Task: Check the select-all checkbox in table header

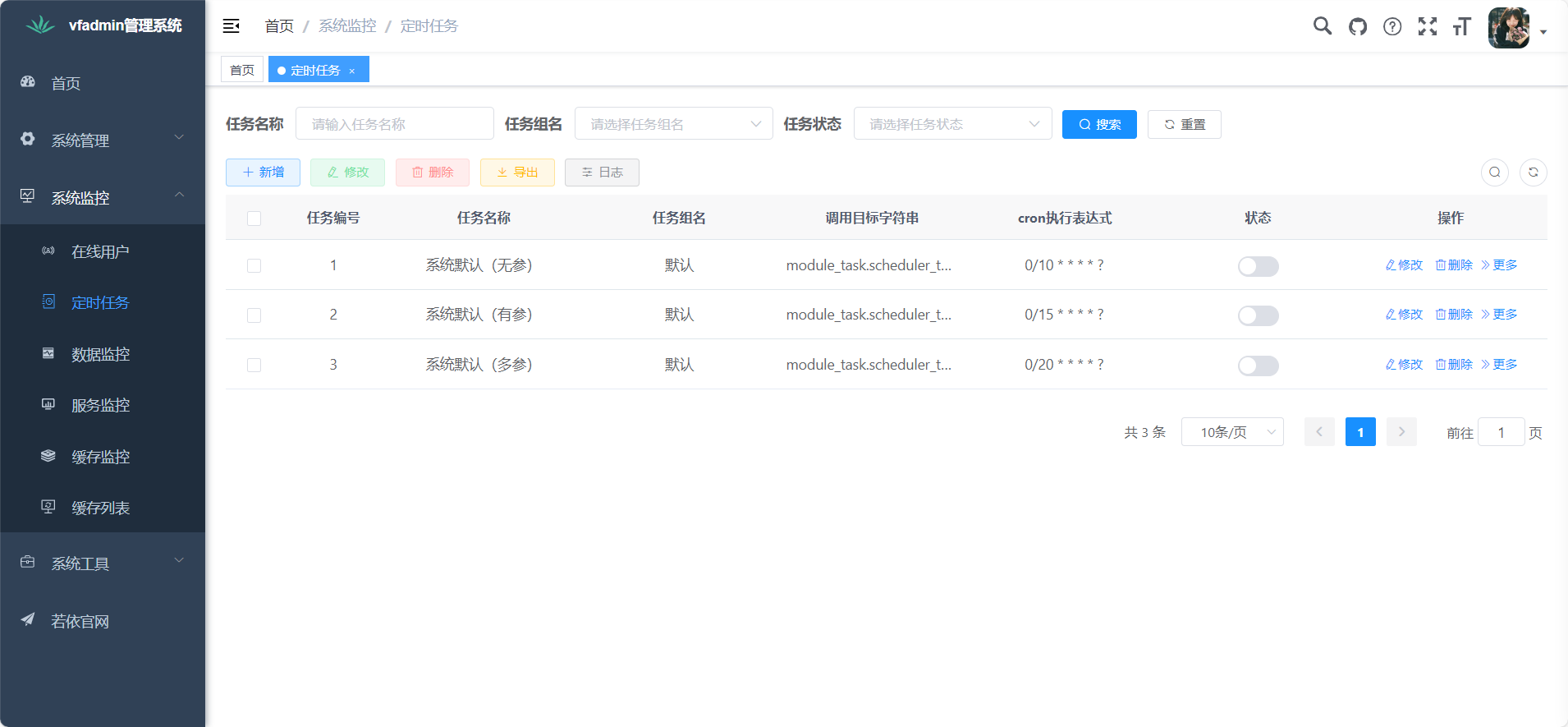Action: coord(254,219)
